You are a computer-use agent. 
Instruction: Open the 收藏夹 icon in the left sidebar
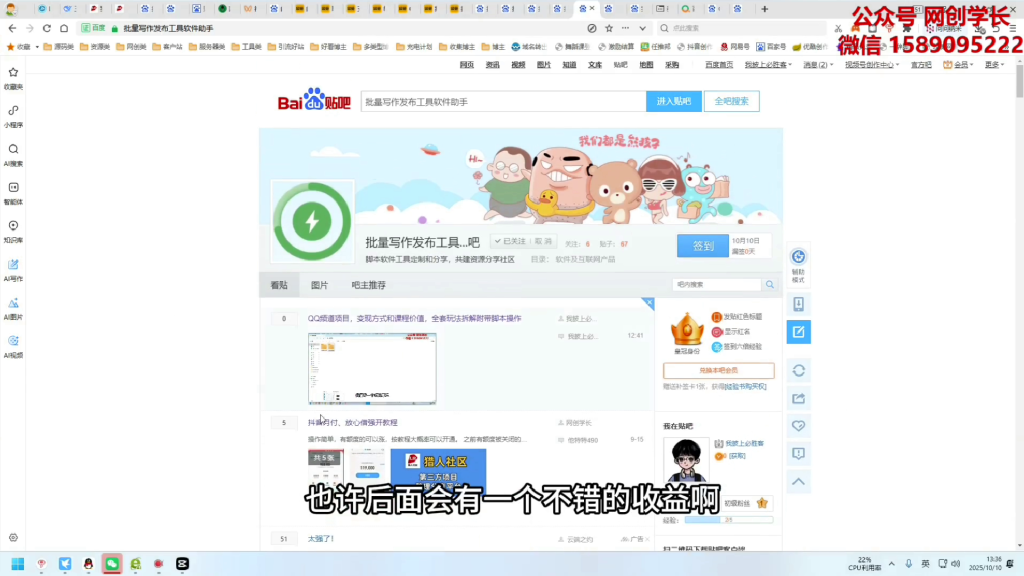pos(13,72)
